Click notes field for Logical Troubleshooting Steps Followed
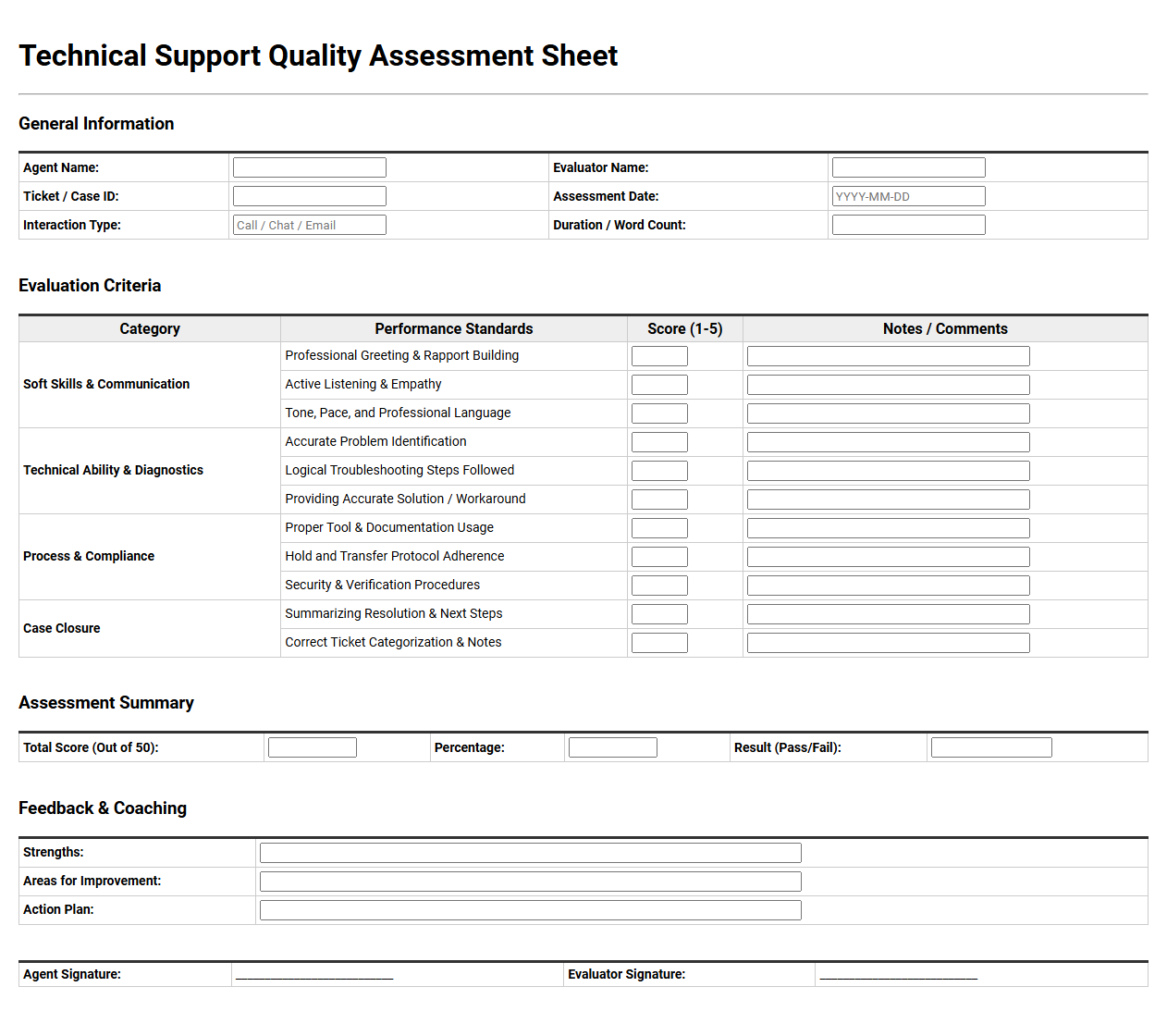The height and width of the screenshot is (1036, 1167). [889, 471]
